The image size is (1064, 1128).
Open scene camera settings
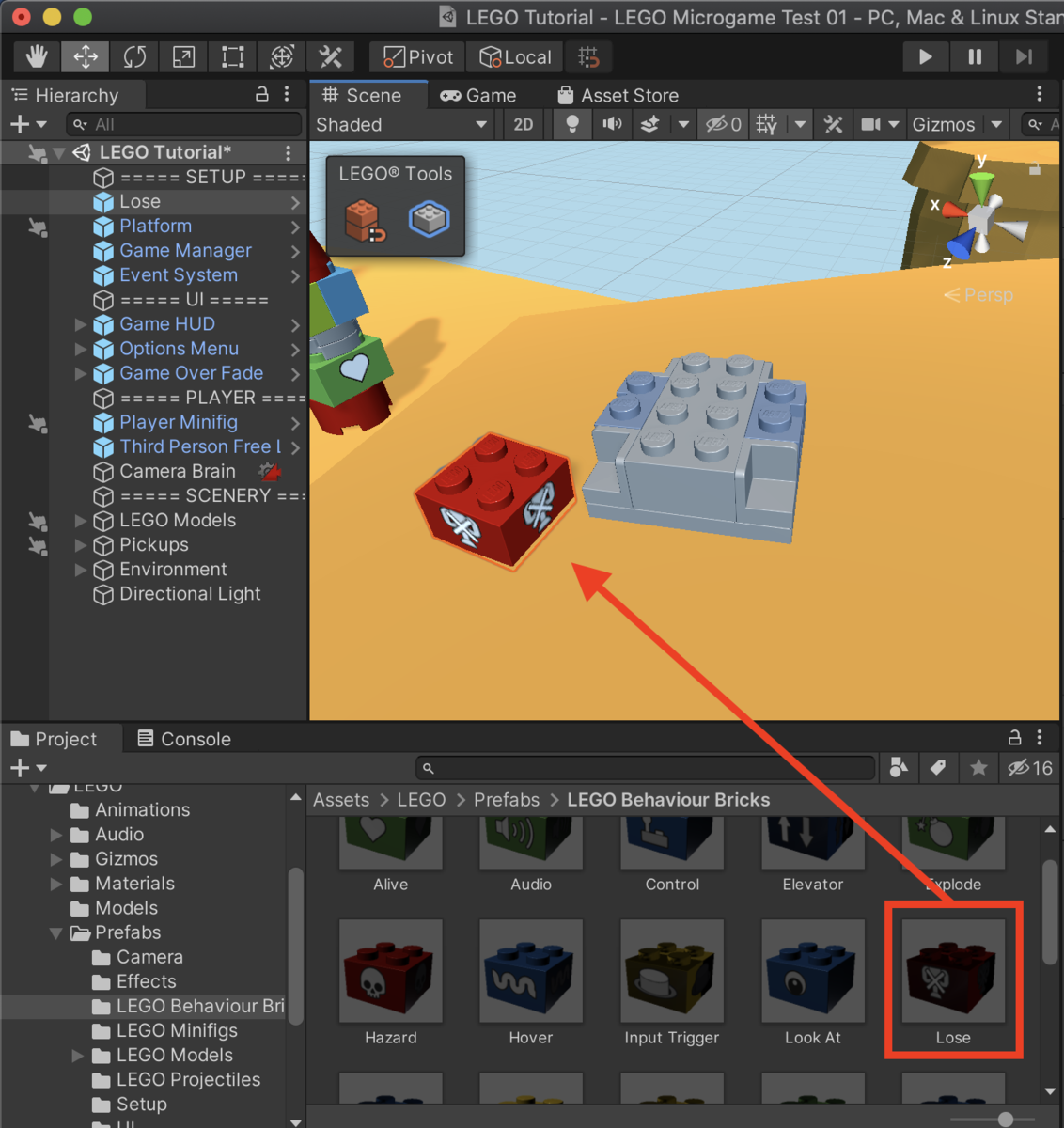(x=872, y=124)
